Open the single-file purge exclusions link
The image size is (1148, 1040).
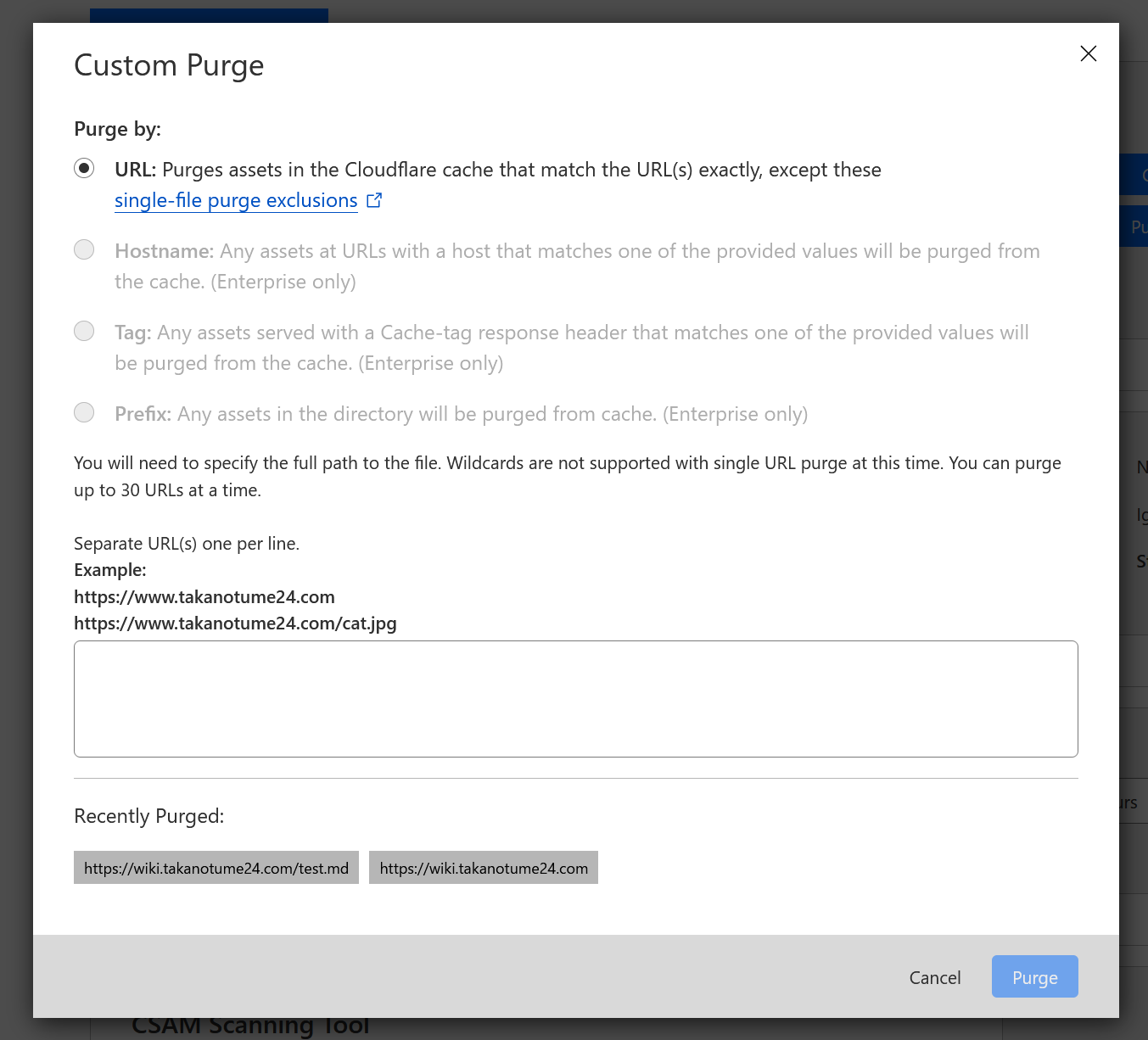click(236, 200)
